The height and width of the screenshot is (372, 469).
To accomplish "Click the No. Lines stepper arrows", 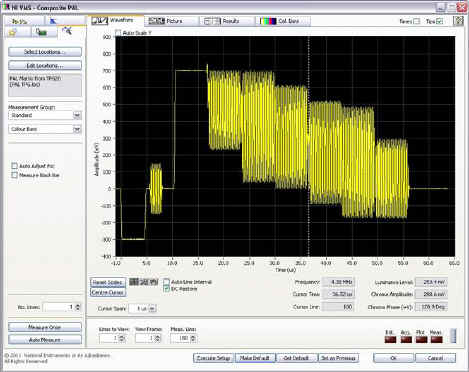I will tap(78, 307).
